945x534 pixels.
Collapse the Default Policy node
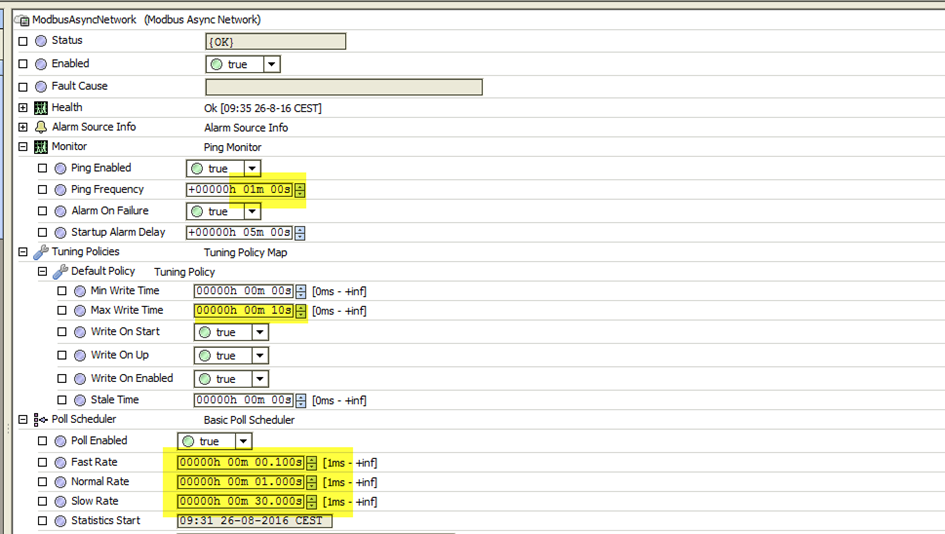pos(42,271)
